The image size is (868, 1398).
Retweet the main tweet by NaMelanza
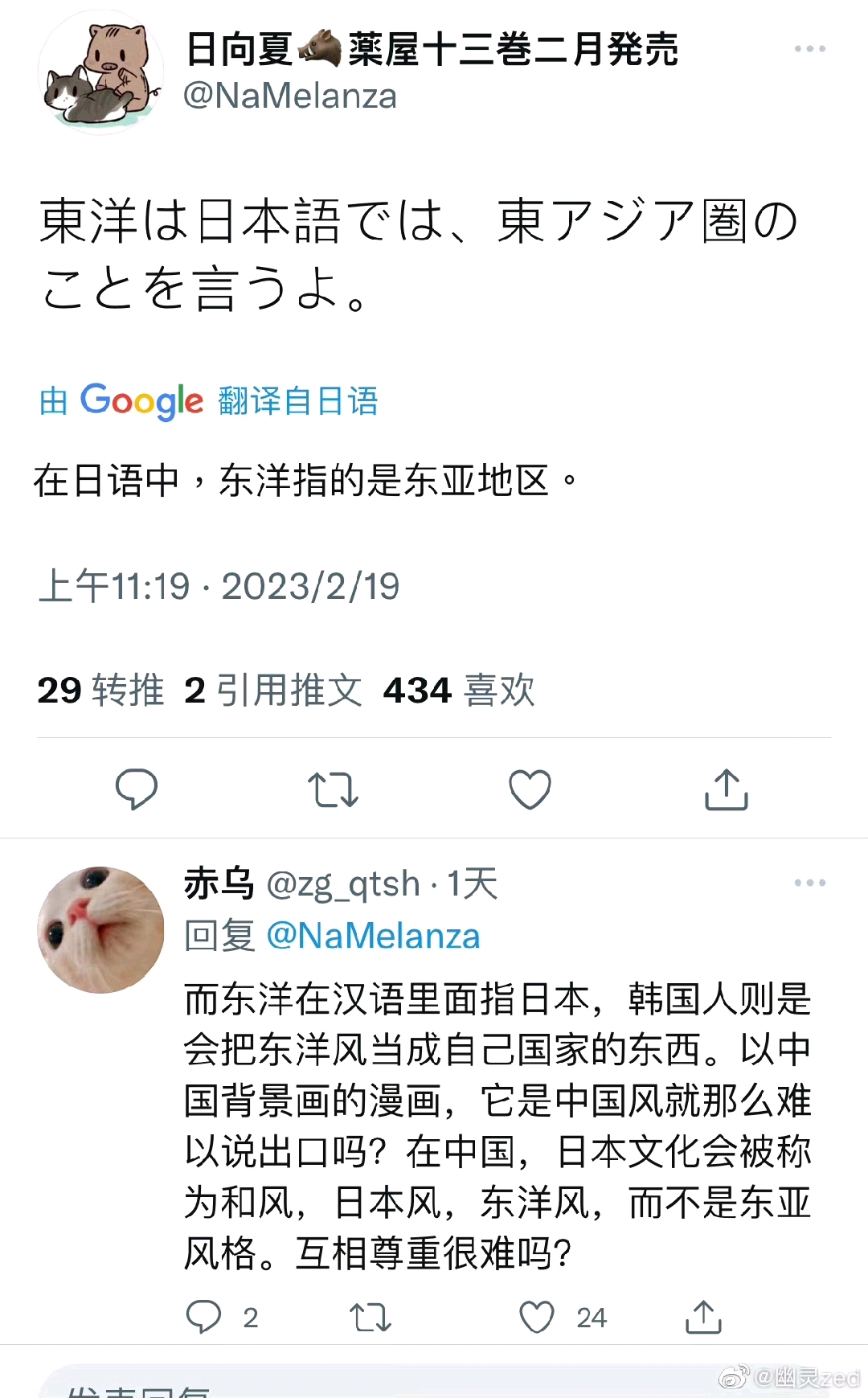tap(333, 789)
